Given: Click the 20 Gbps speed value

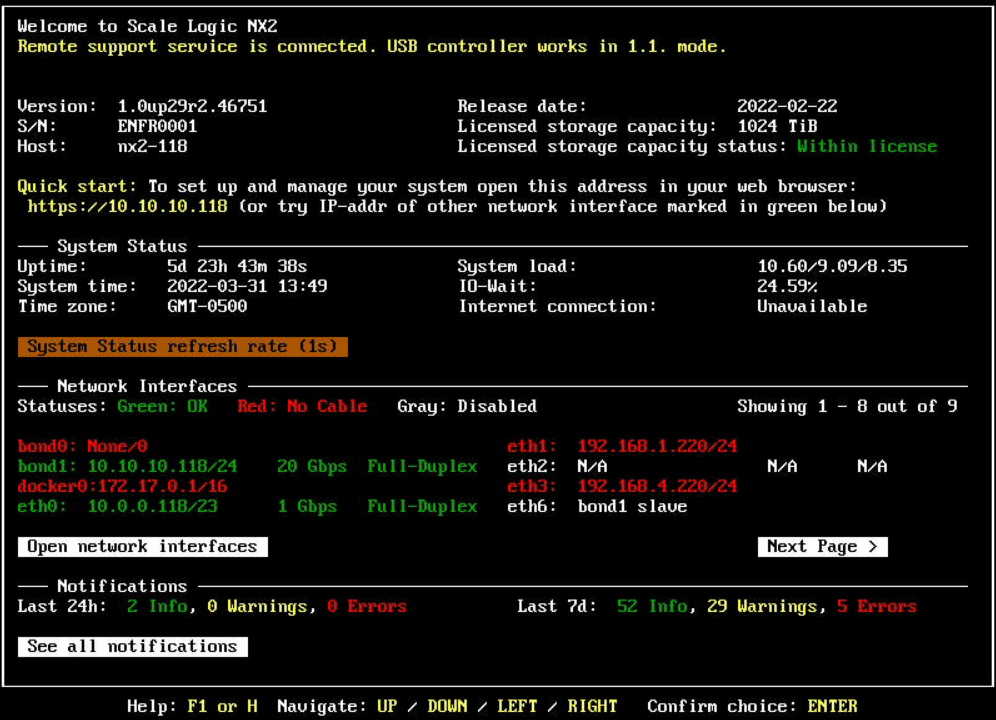Looking at the screenshot, I should (x=312, y=466).
